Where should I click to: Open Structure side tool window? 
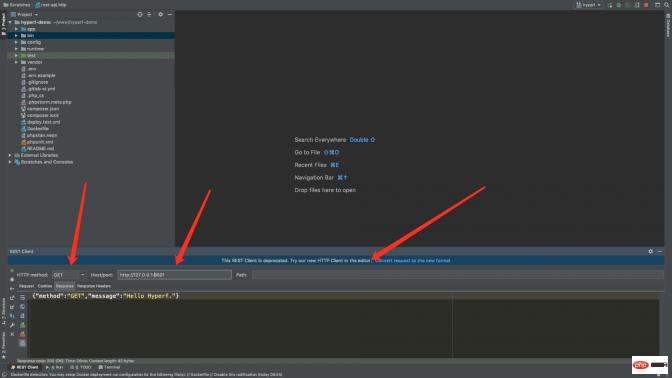pyautogui.click(x=3, y=312)
